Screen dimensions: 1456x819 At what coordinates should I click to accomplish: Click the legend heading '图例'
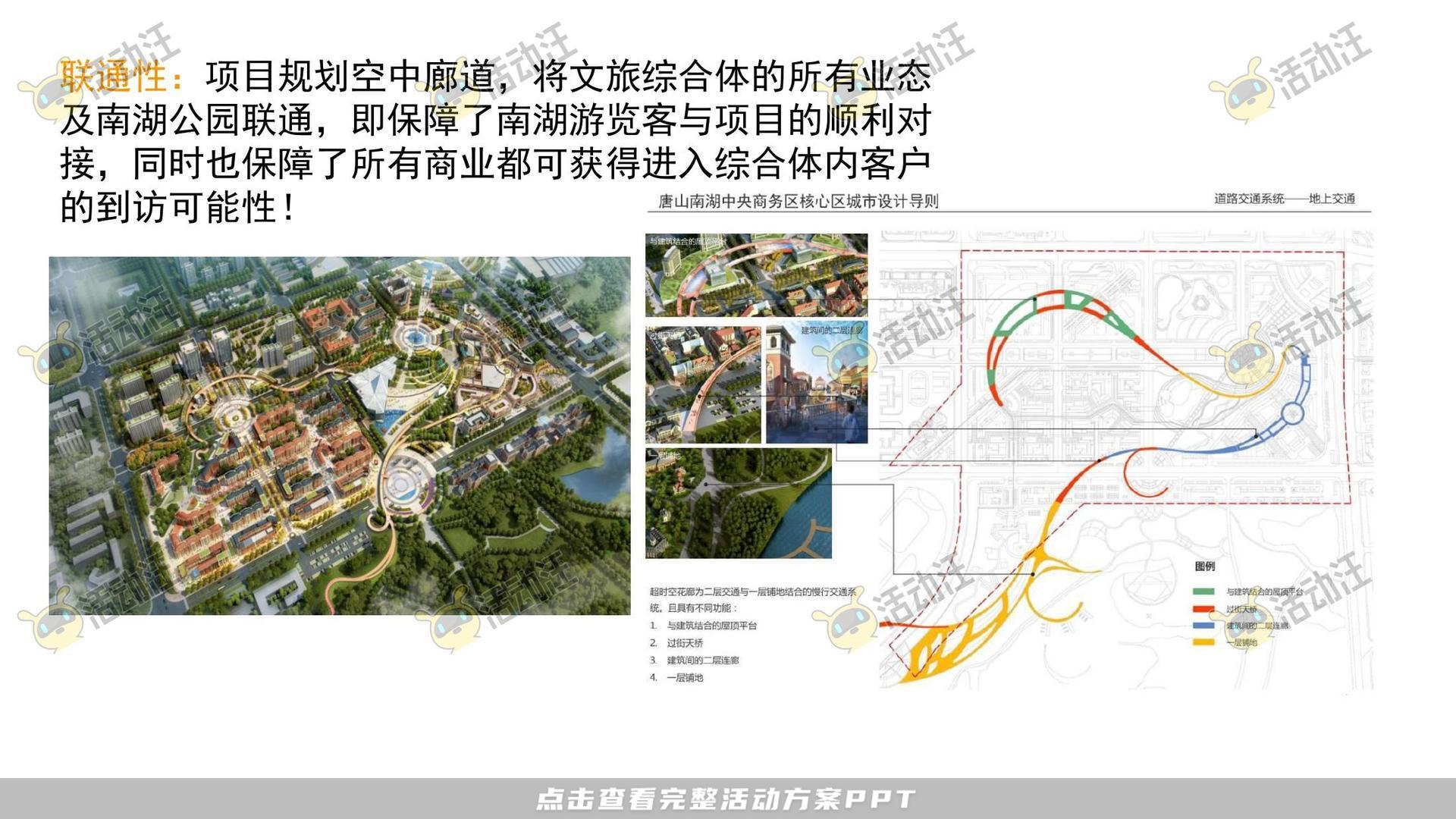coord(1204,566)
